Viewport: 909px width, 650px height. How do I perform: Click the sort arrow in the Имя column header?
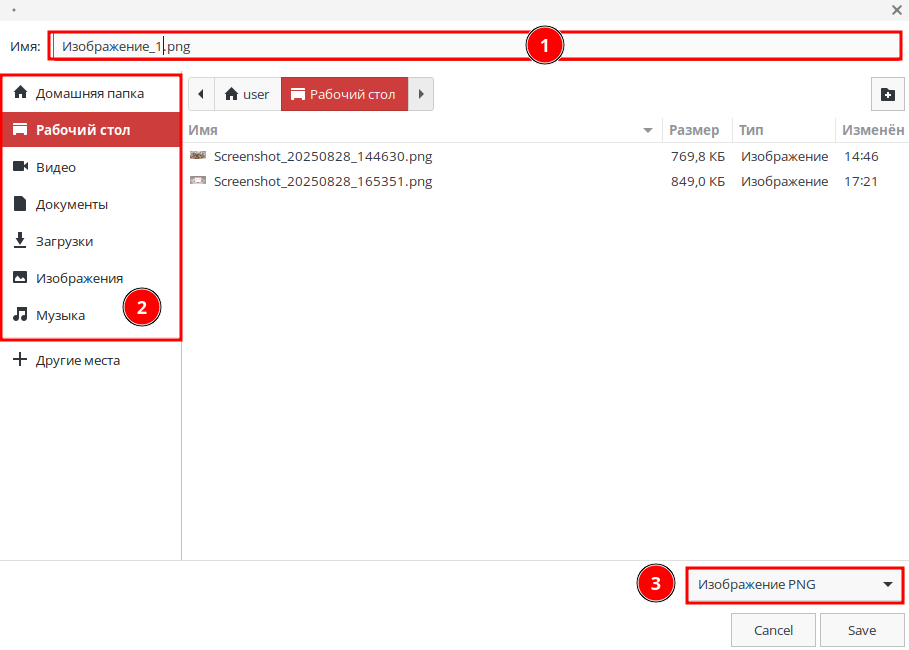click(648, 130)
